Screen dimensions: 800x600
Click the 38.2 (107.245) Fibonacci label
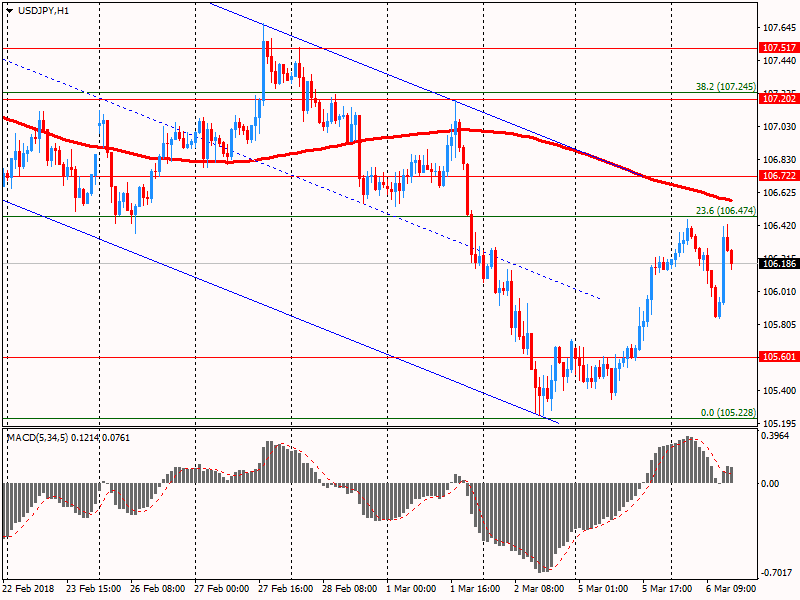click(x=726, y=87)
